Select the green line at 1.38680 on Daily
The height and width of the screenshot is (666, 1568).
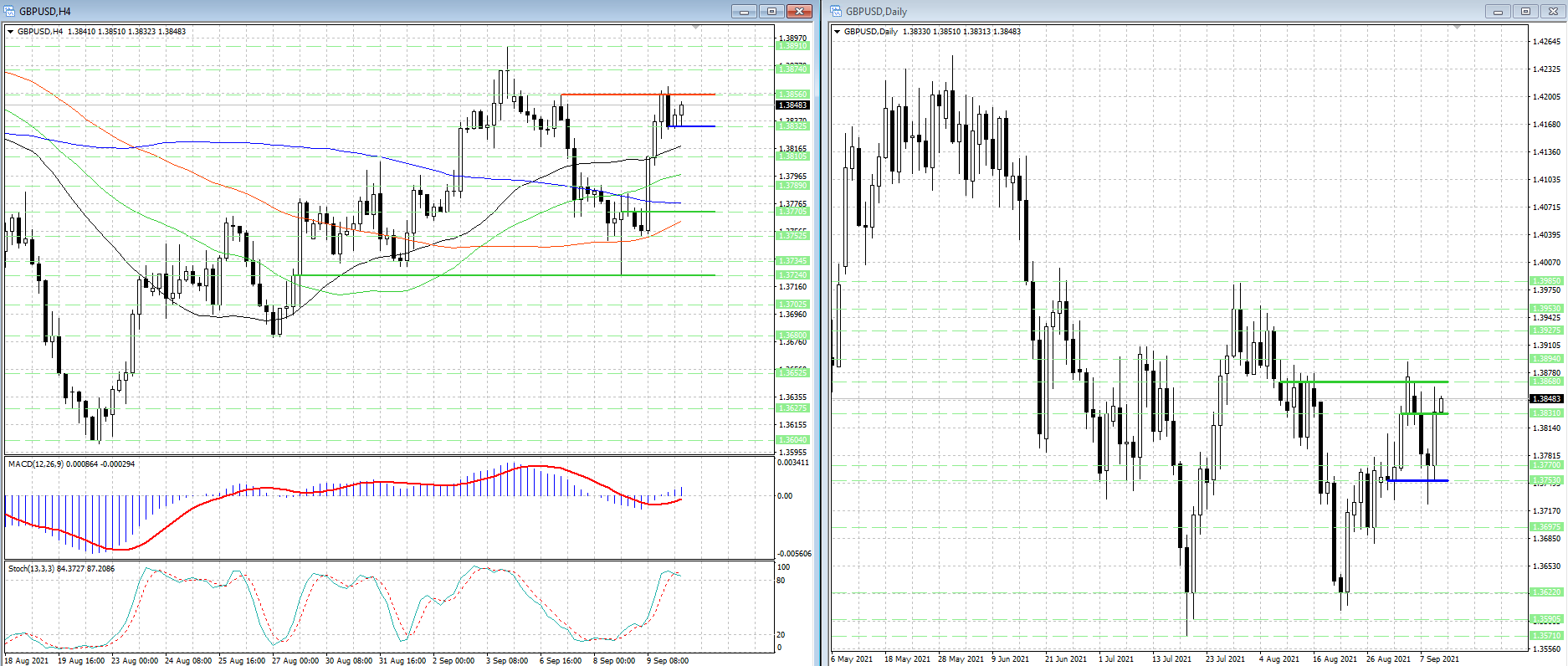[x=1364, y=382]
